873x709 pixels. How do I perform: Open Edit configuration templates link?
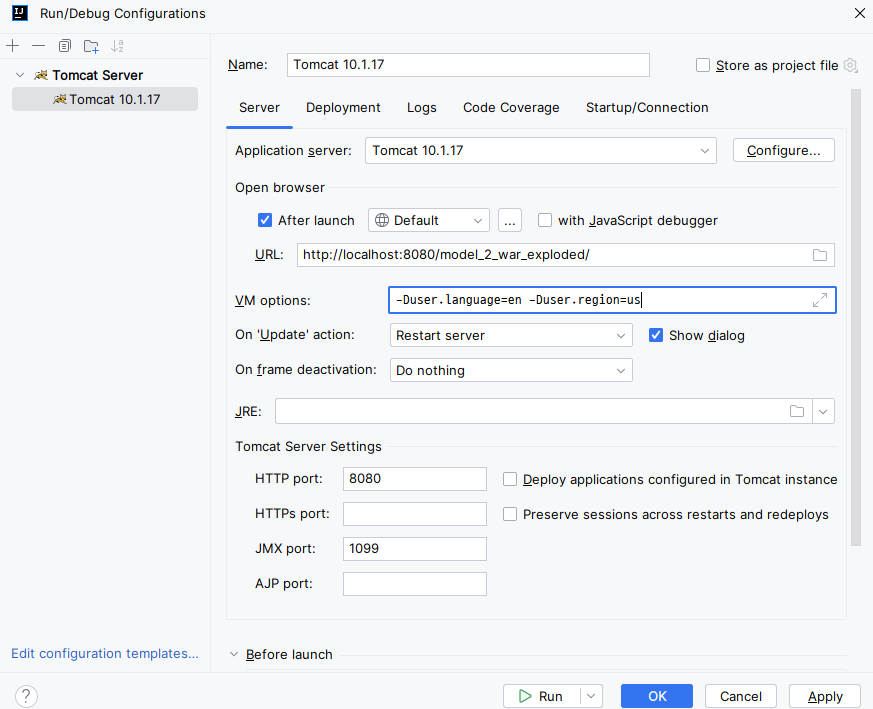click(x=105, y=653)
